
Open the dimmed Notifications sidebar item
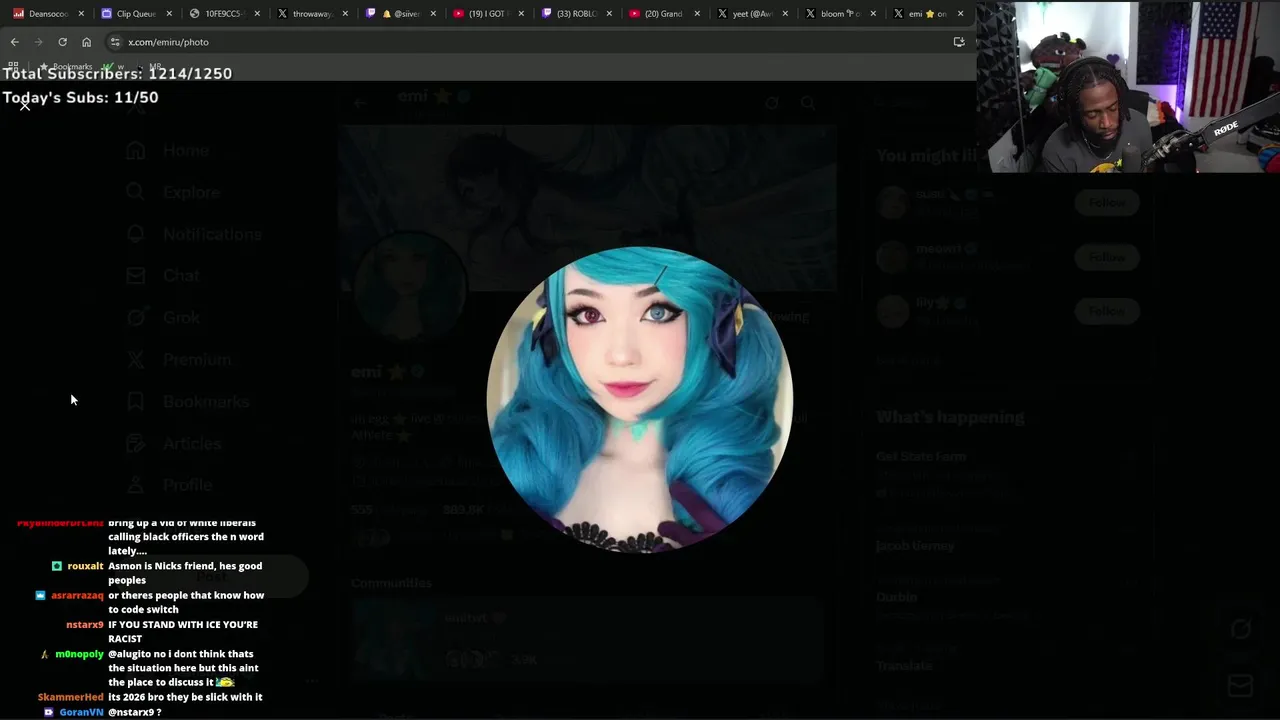194,234
